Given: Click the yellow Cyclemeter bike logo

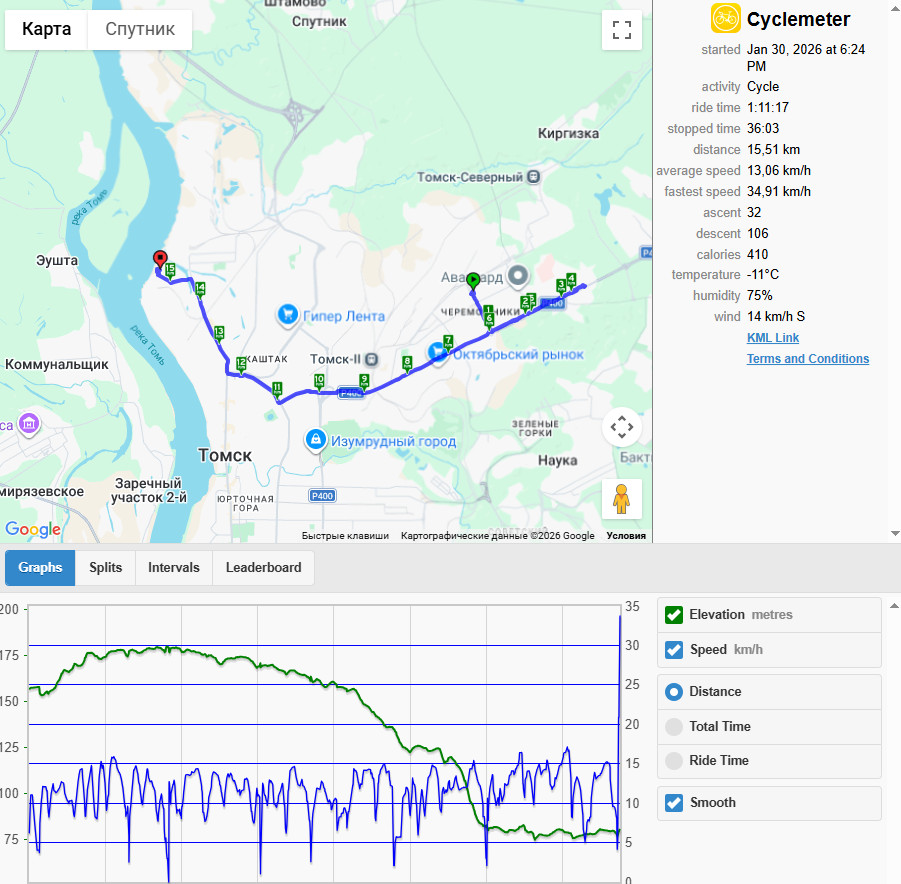Looking at the screenshot, I should 725,18.
